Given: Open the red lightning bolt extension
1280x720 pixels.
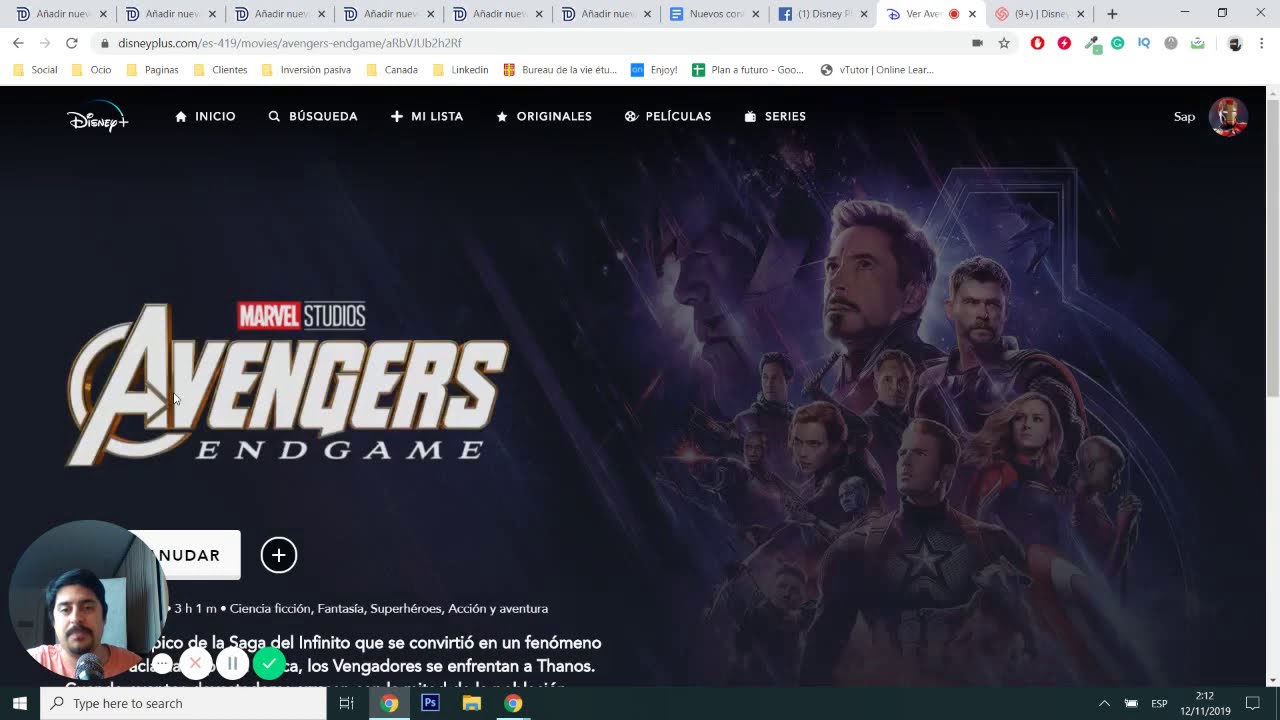Looking at the screenshot, I should [1064, 43].
